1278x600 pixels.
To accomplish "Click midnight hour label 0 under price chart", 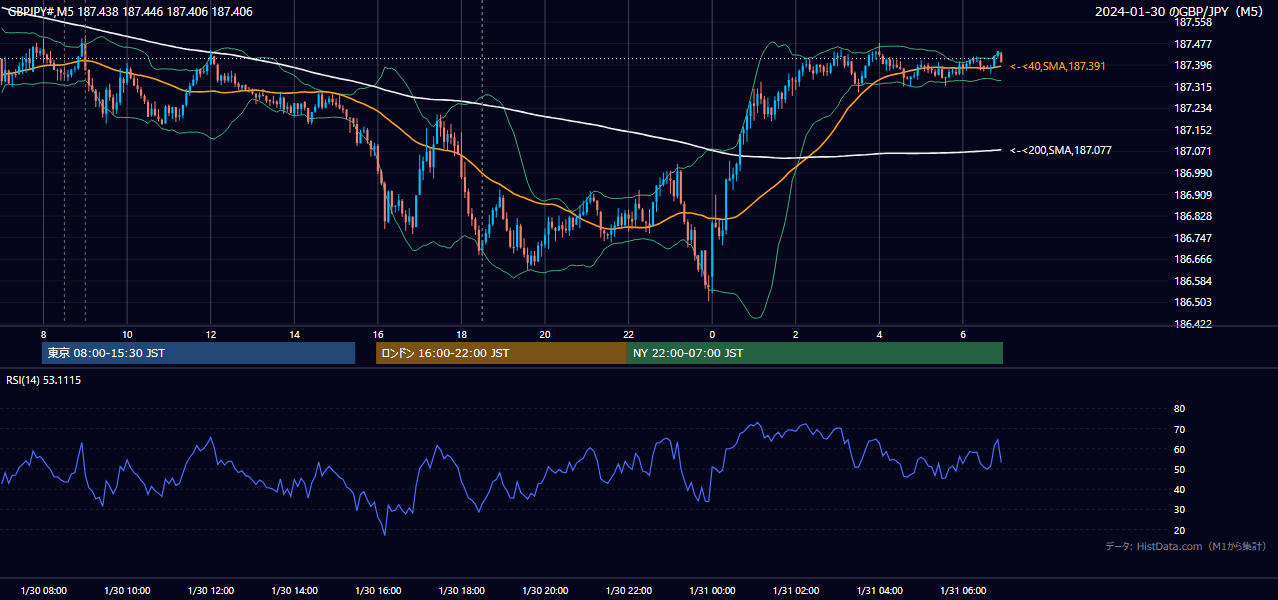I will click(712, 334).
